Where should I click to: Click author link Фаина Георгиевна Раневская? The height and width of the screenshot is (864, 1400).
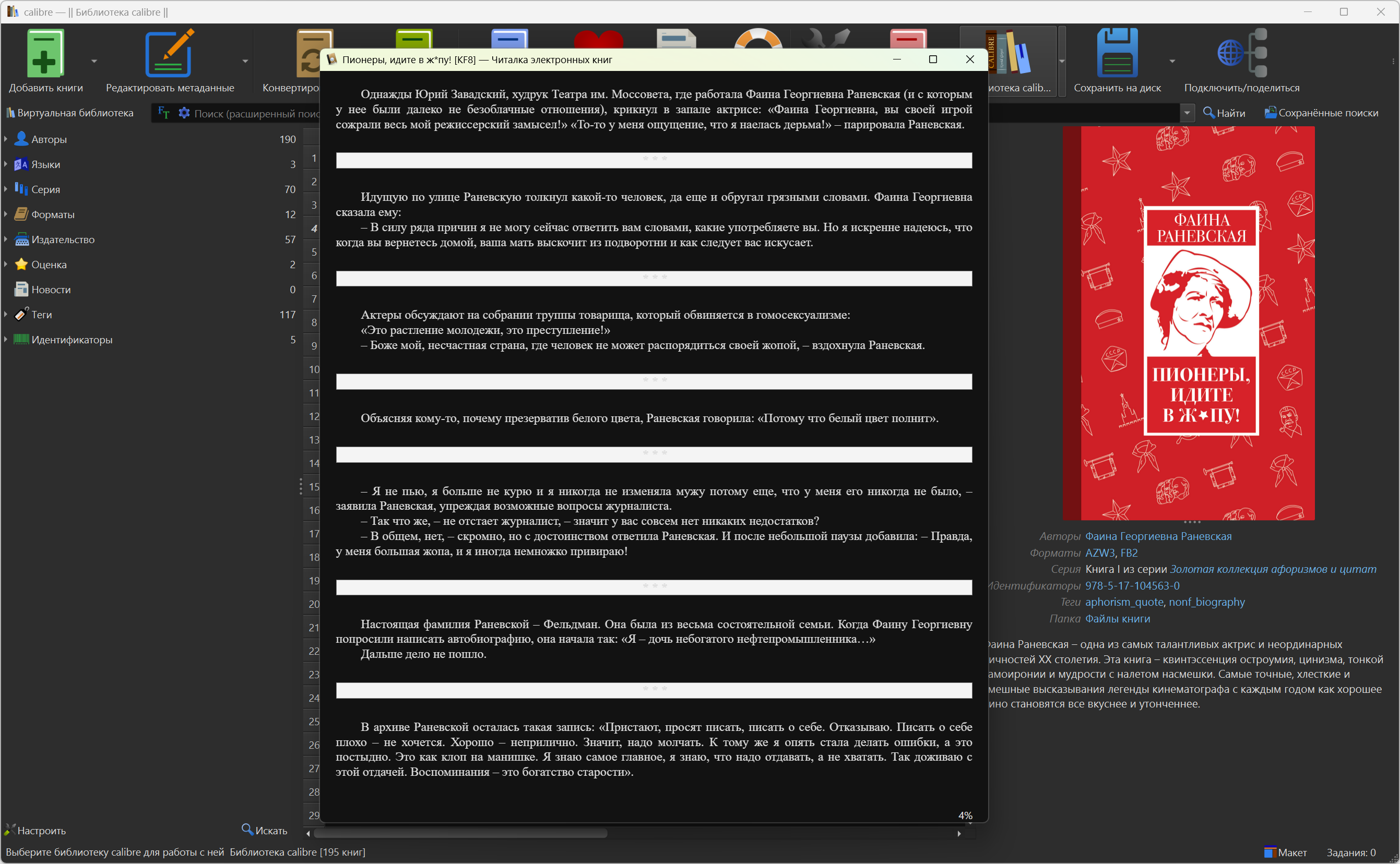coord(1158,536)
